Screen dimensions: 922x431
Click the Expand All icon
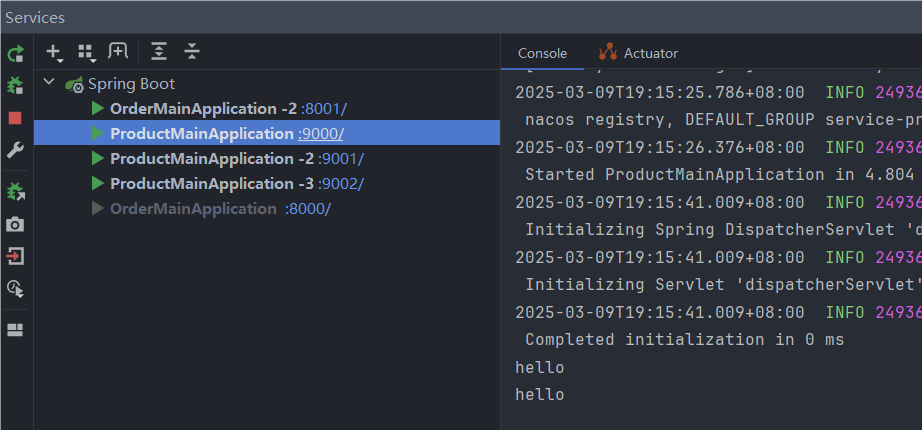pos(159,52)
